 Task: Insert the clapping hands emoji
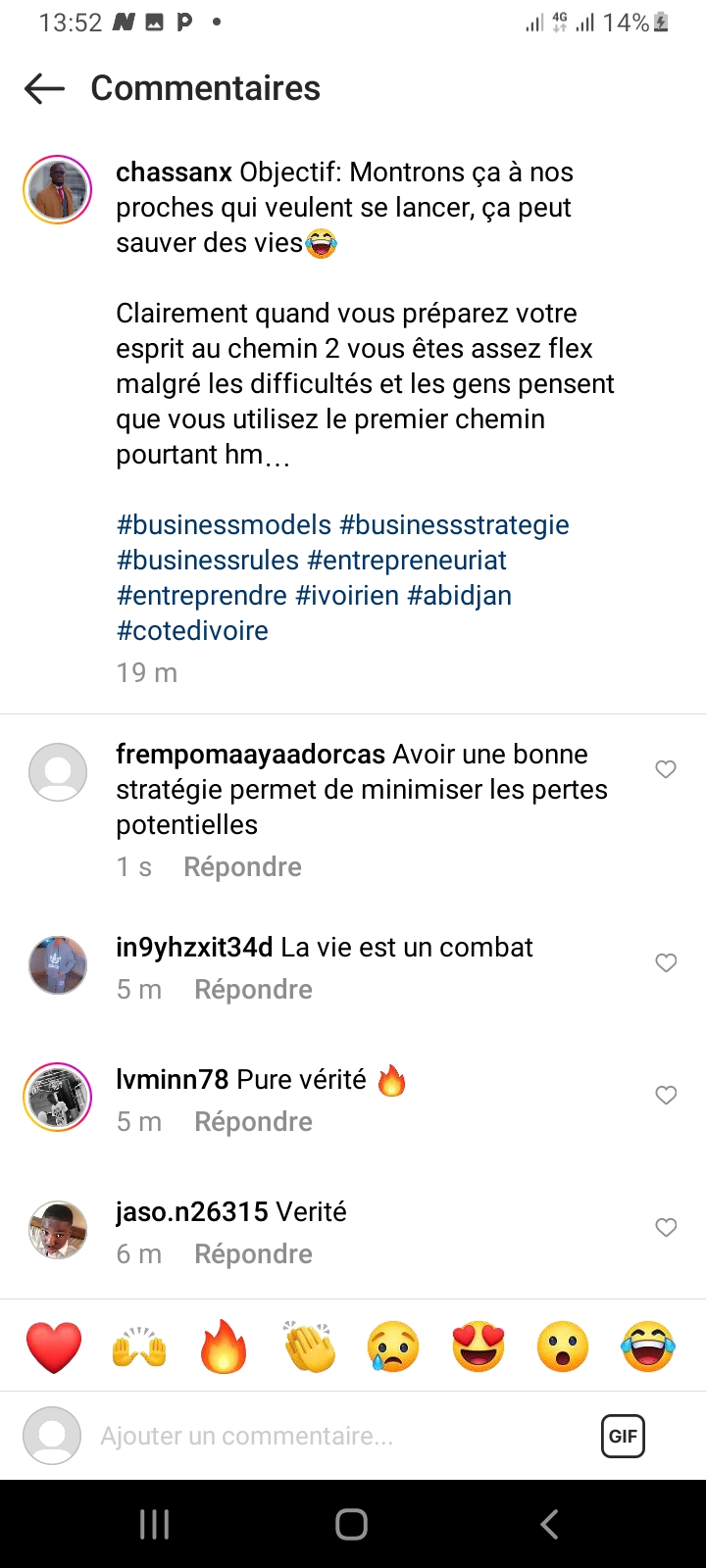(309, 1347)
